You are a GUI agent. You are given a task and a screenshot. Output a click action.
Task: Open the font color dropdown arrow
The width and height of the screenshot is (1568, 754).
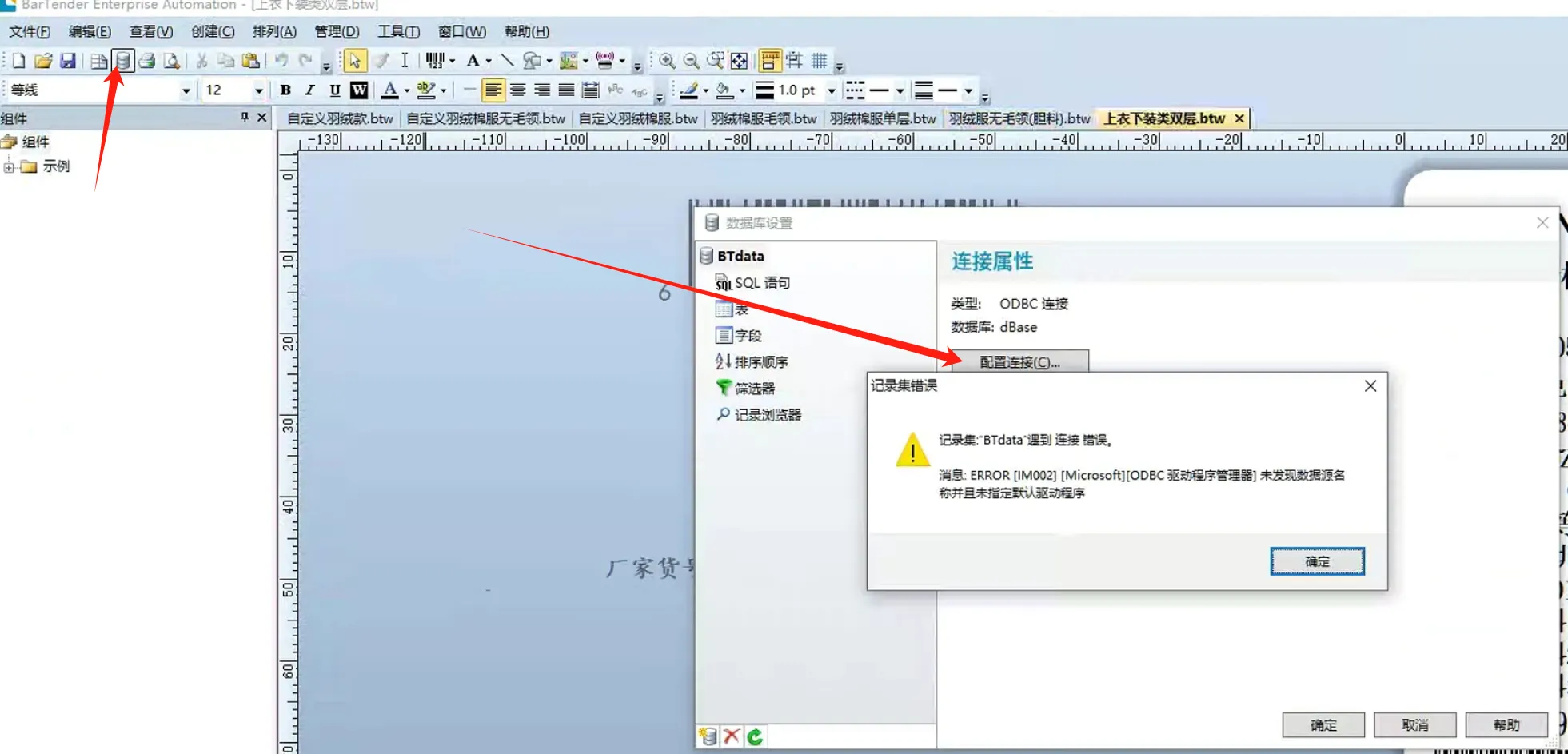coord(406,90)
